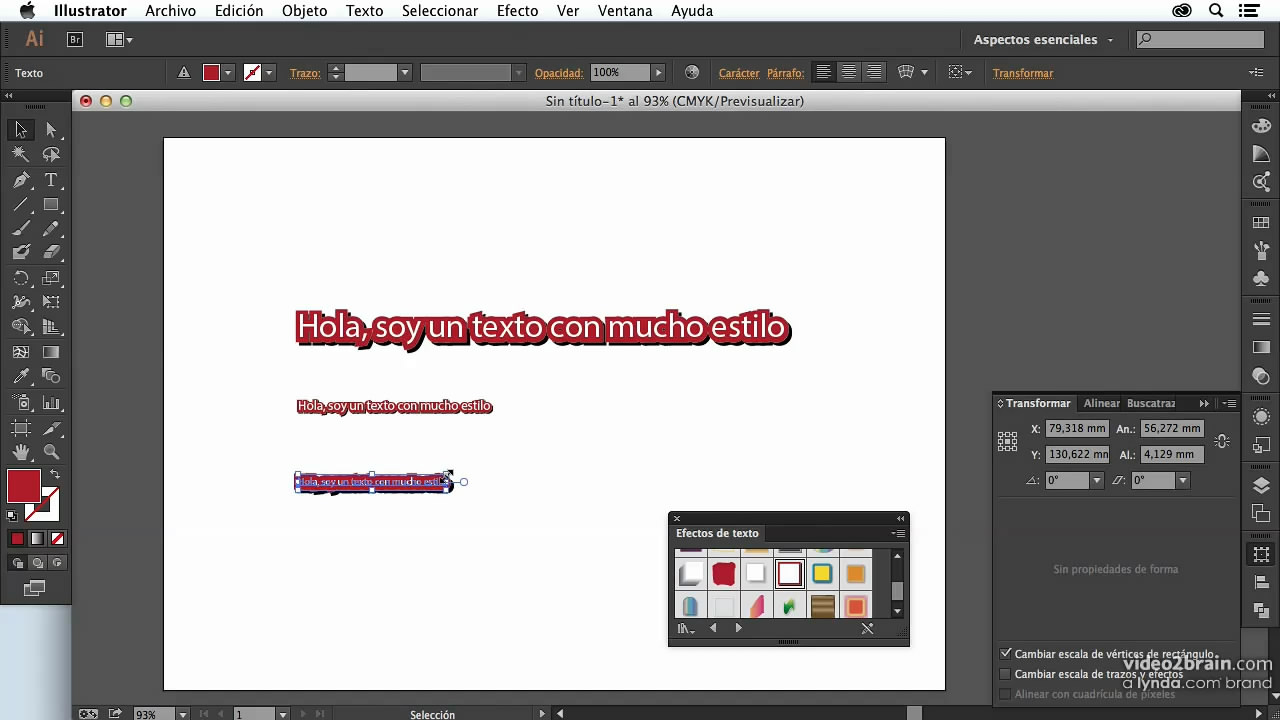Open the Transformar link in control bar
This screenshot has width=1280, height=720.
click(x=1023, y=73)
